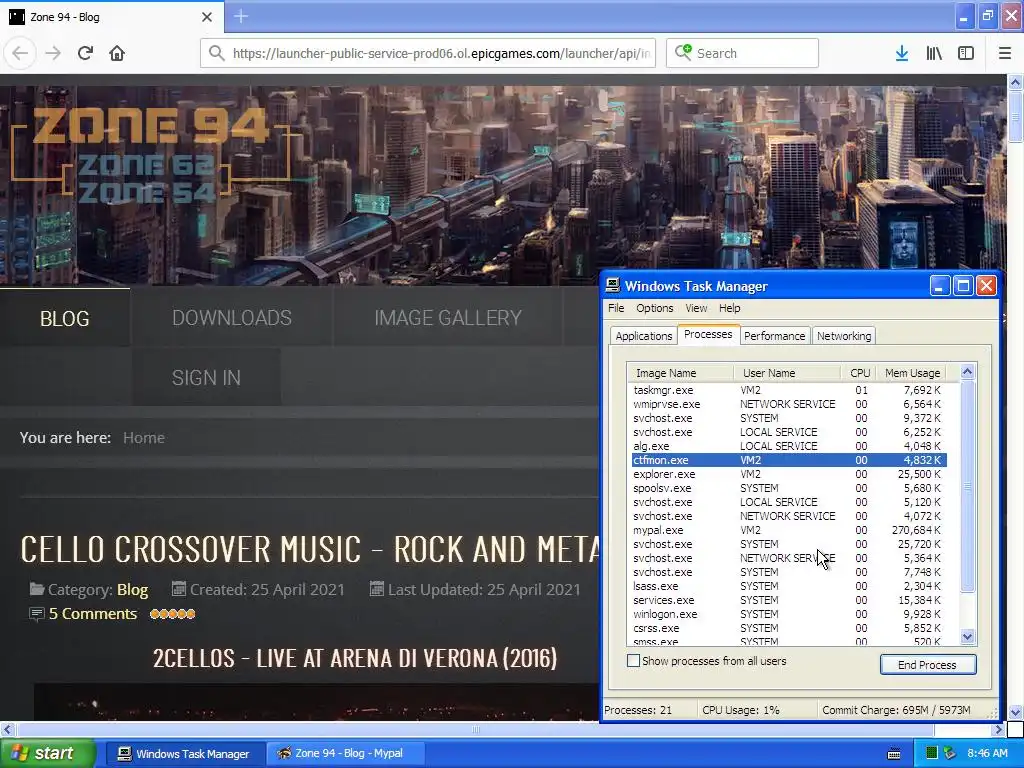Open the Start menu
Image resolution: width=1024 pixels, height=768 pixels.
point(47,753)
